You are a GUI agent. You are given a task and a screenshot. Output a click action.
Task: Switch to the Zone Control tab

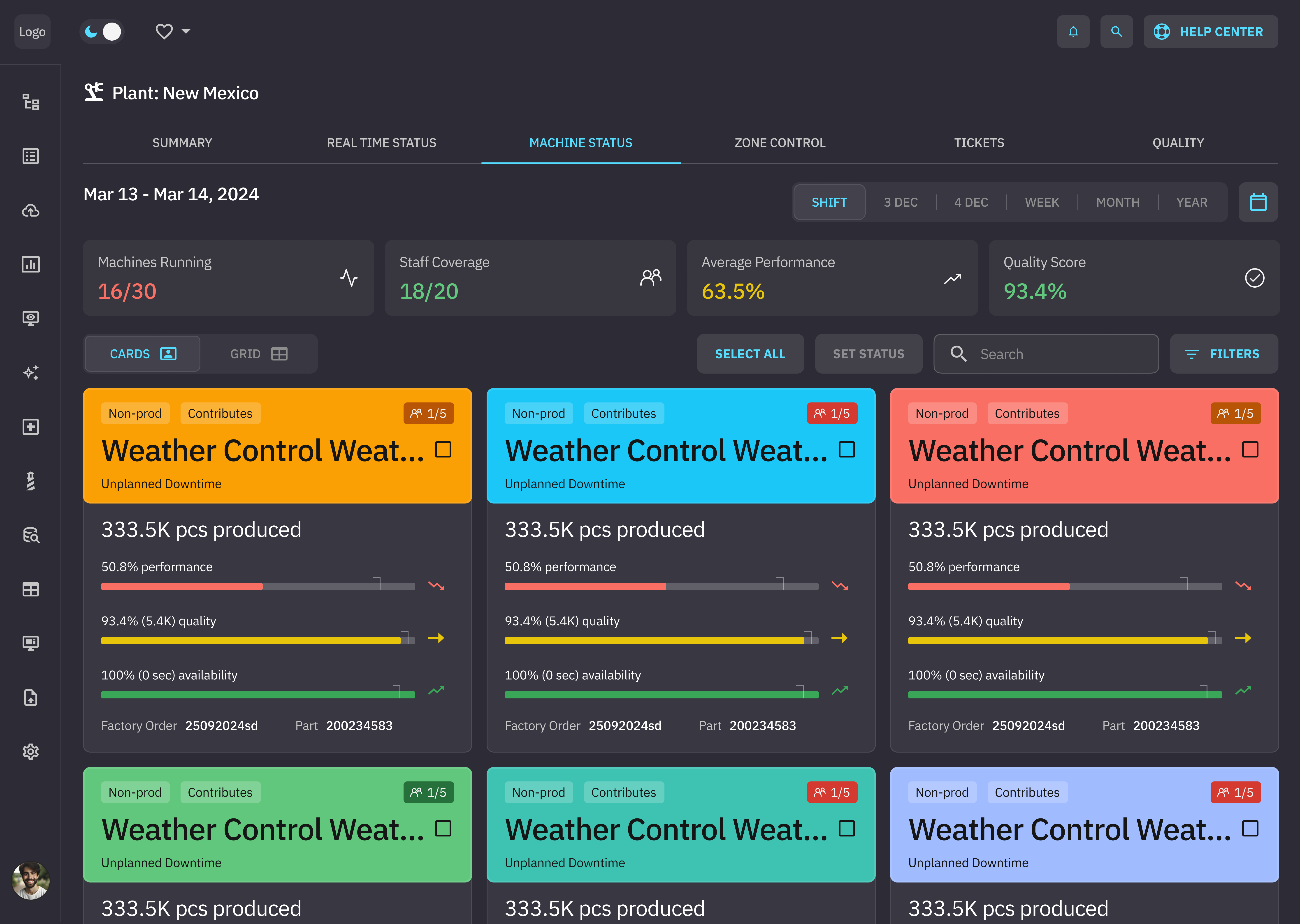[x=780, y=143]
